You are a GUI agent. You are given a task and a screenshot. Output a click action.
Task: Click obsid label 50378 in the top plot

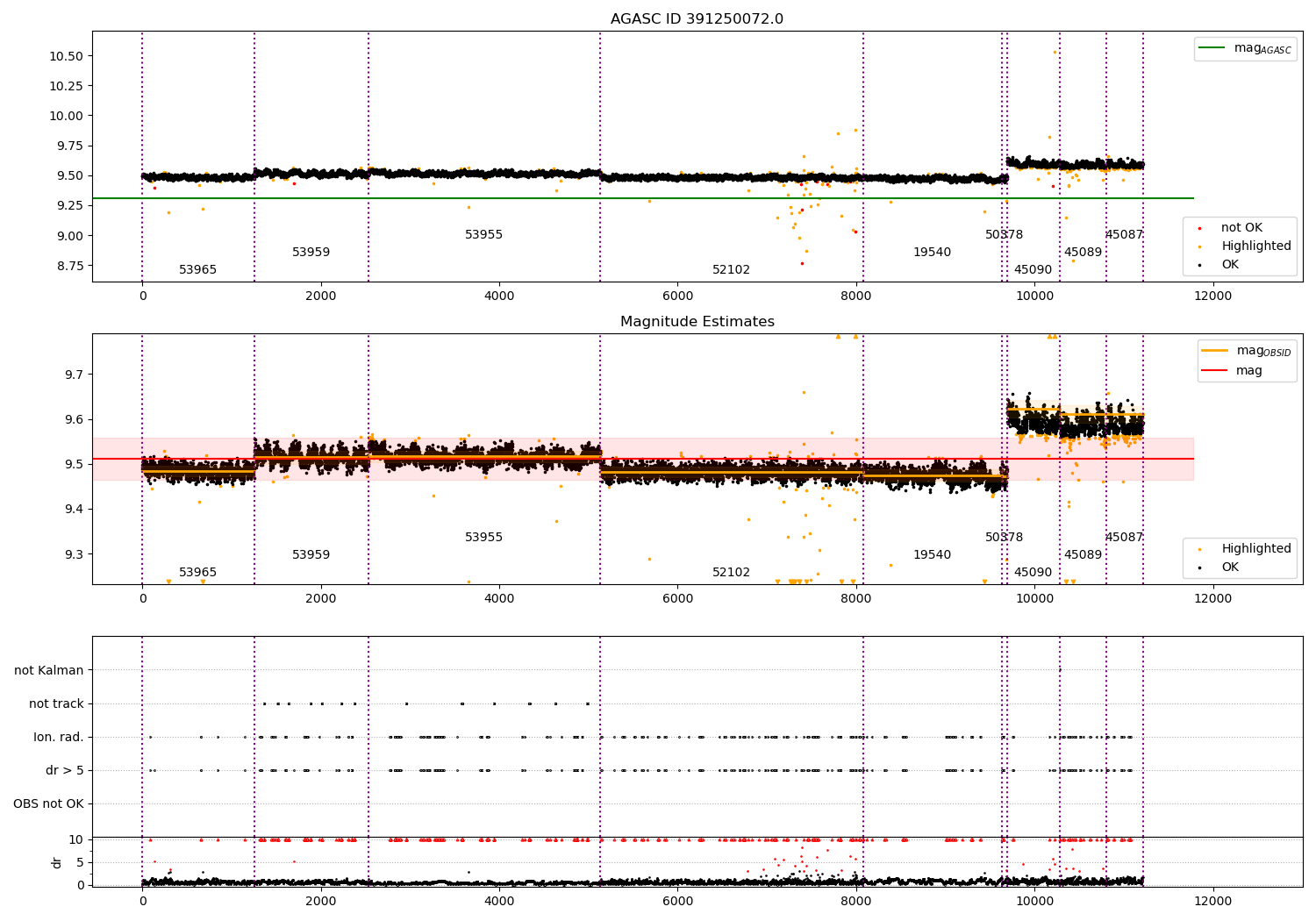[x=1004, y=235]
